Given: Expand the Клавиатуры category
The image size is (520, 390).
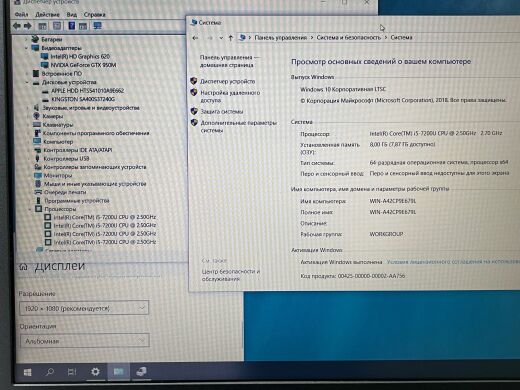Looking at the screenshot, I should [29, 125].
